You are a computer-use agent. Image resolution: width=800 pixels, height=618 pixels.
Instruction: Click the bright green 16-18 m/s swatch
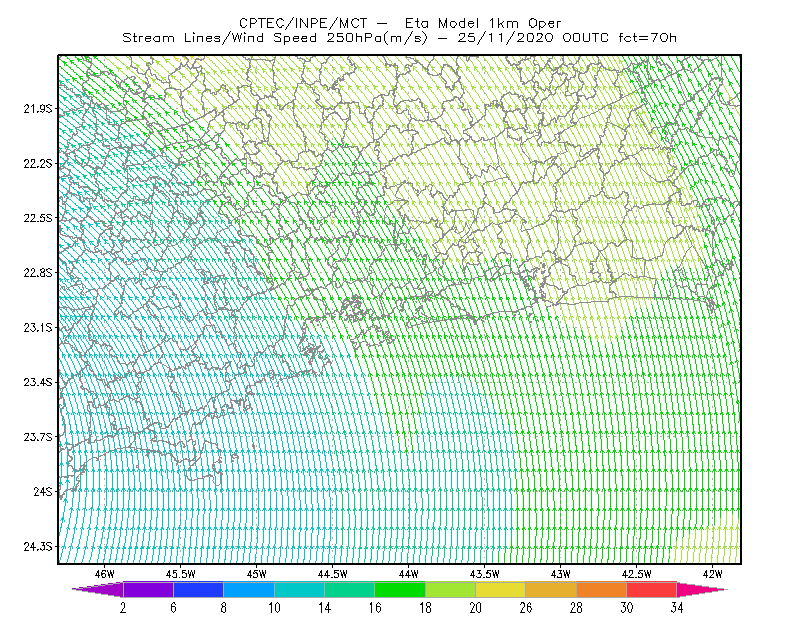coord(400,589)
